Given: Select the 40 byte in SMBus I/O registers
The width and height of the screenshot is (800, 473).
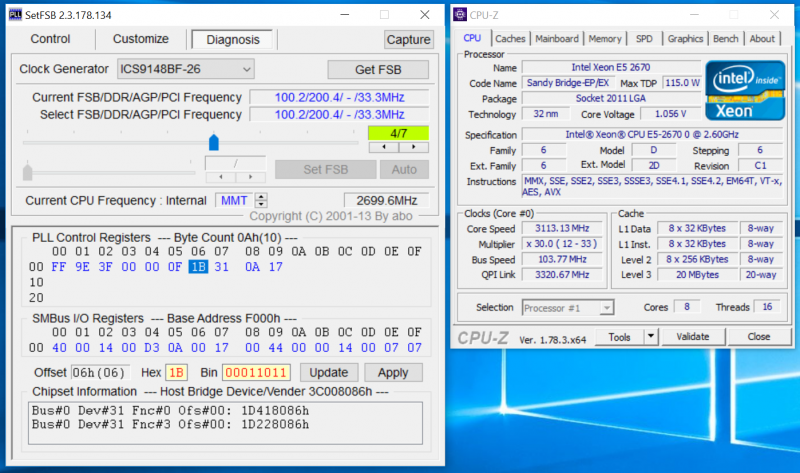Looking at the screenshot, I should coord(59,348).
